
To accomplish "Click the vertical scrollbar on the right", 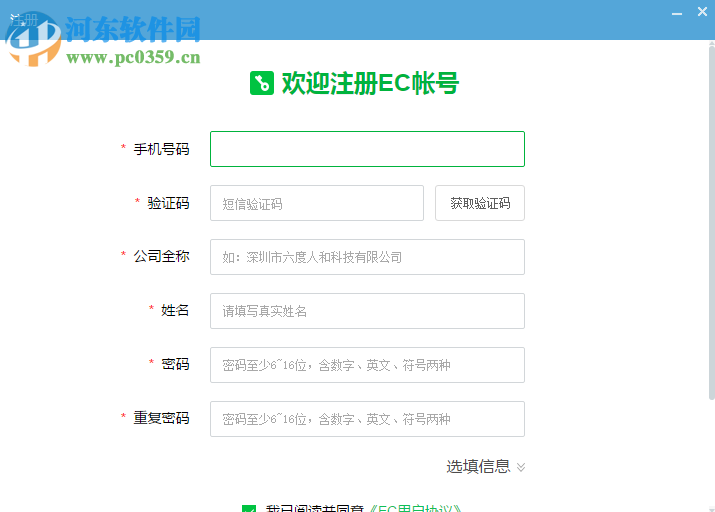I will [x=712, y=221].
